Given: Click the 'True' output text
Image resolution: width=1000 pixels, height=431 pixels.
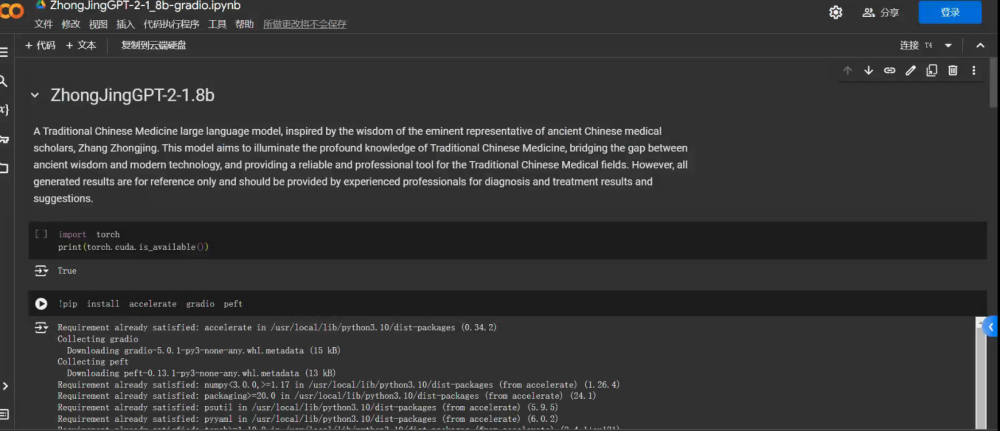Looking at the screenshot, I should (x=67, y=271).
